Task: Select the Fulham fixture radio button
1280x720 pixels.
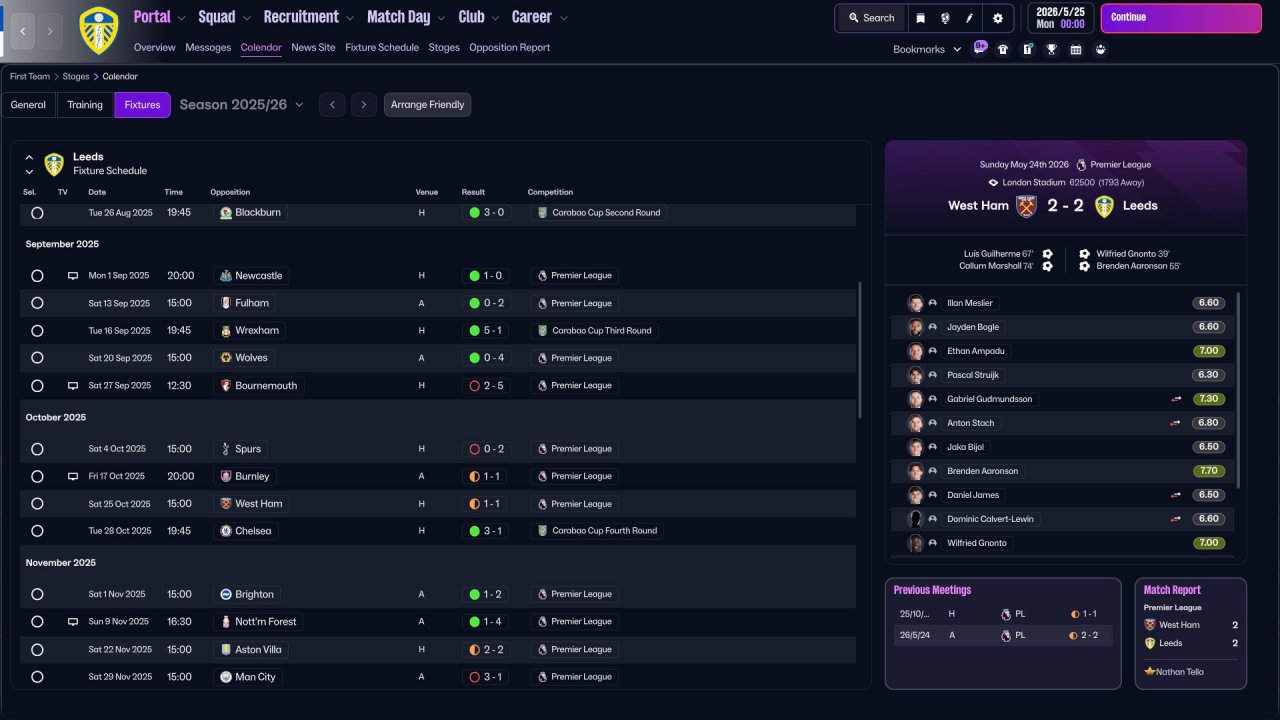Action: 37,303
